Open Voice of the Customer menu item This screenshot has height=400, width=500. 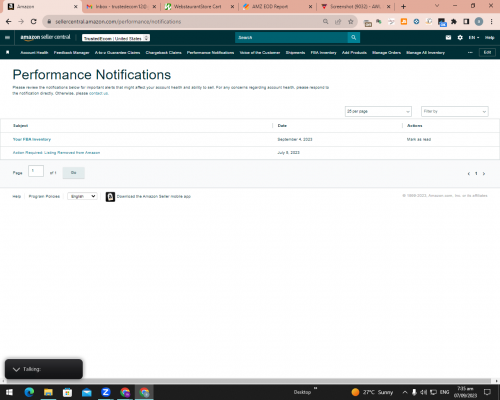tap(260, 53)
